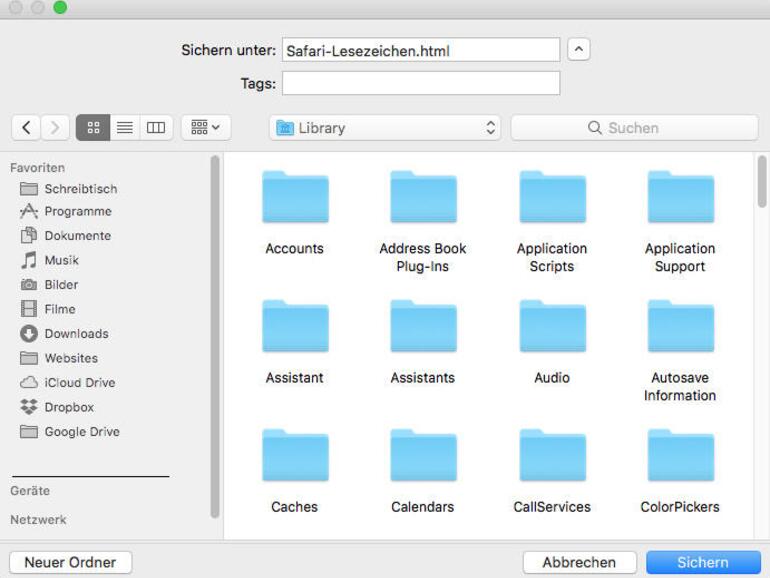770x578 pixels.
Task: Click the Suchen search field
Action: click(634, 128)
